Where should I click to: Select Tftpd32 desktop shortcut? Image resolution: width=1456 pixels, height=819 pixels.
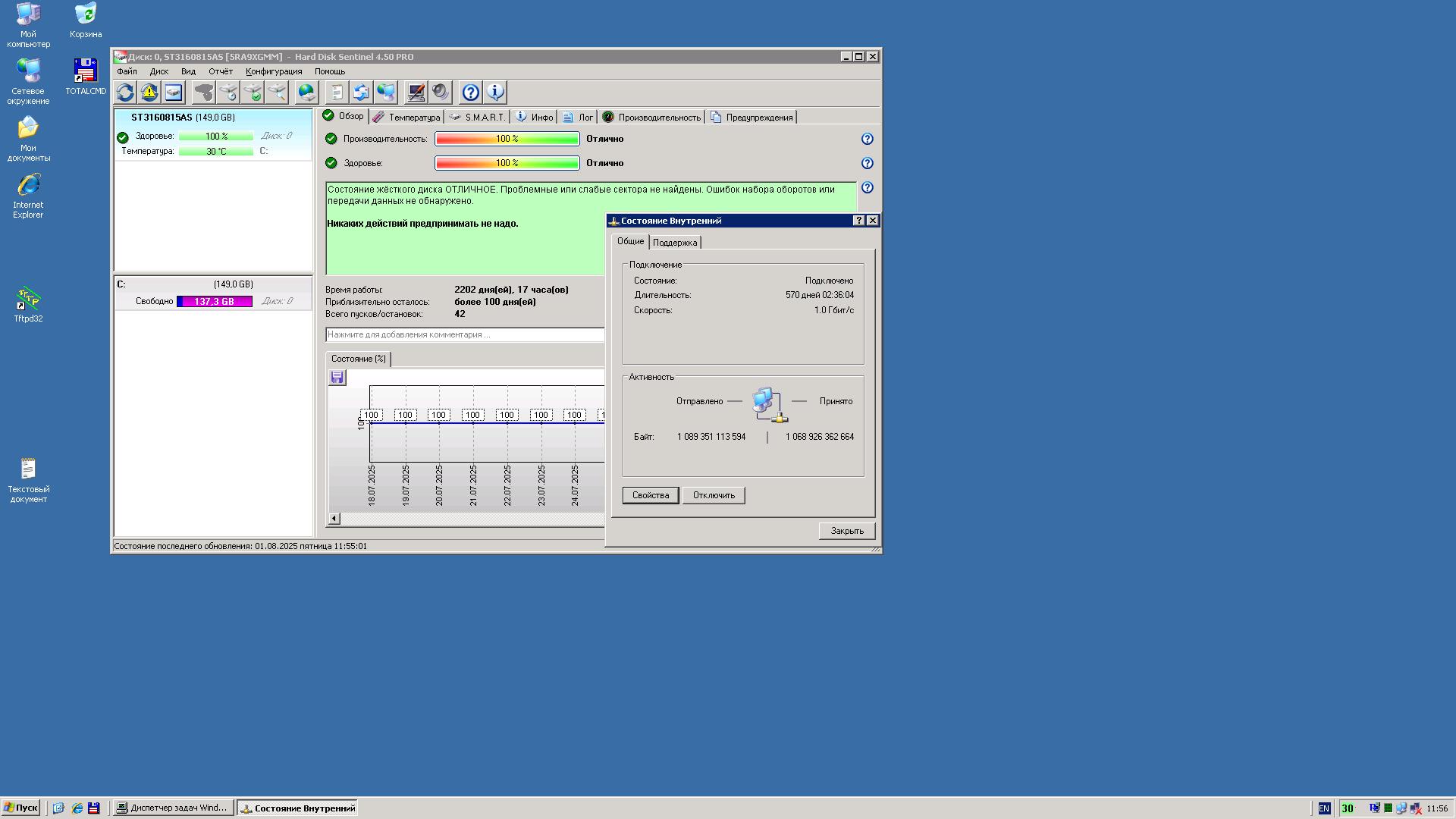click(x=28, y=305)
